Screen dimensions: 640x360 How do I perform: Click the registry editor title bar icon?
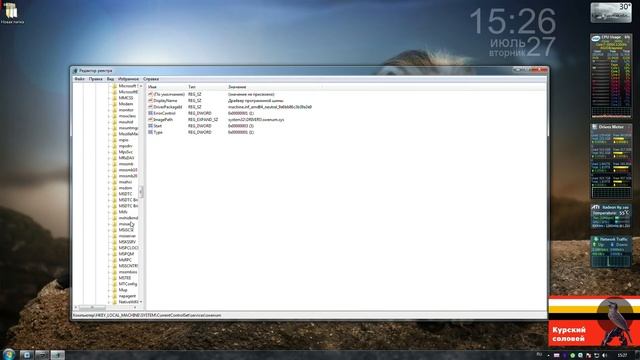pyautogui.click(x=75, y=71)
